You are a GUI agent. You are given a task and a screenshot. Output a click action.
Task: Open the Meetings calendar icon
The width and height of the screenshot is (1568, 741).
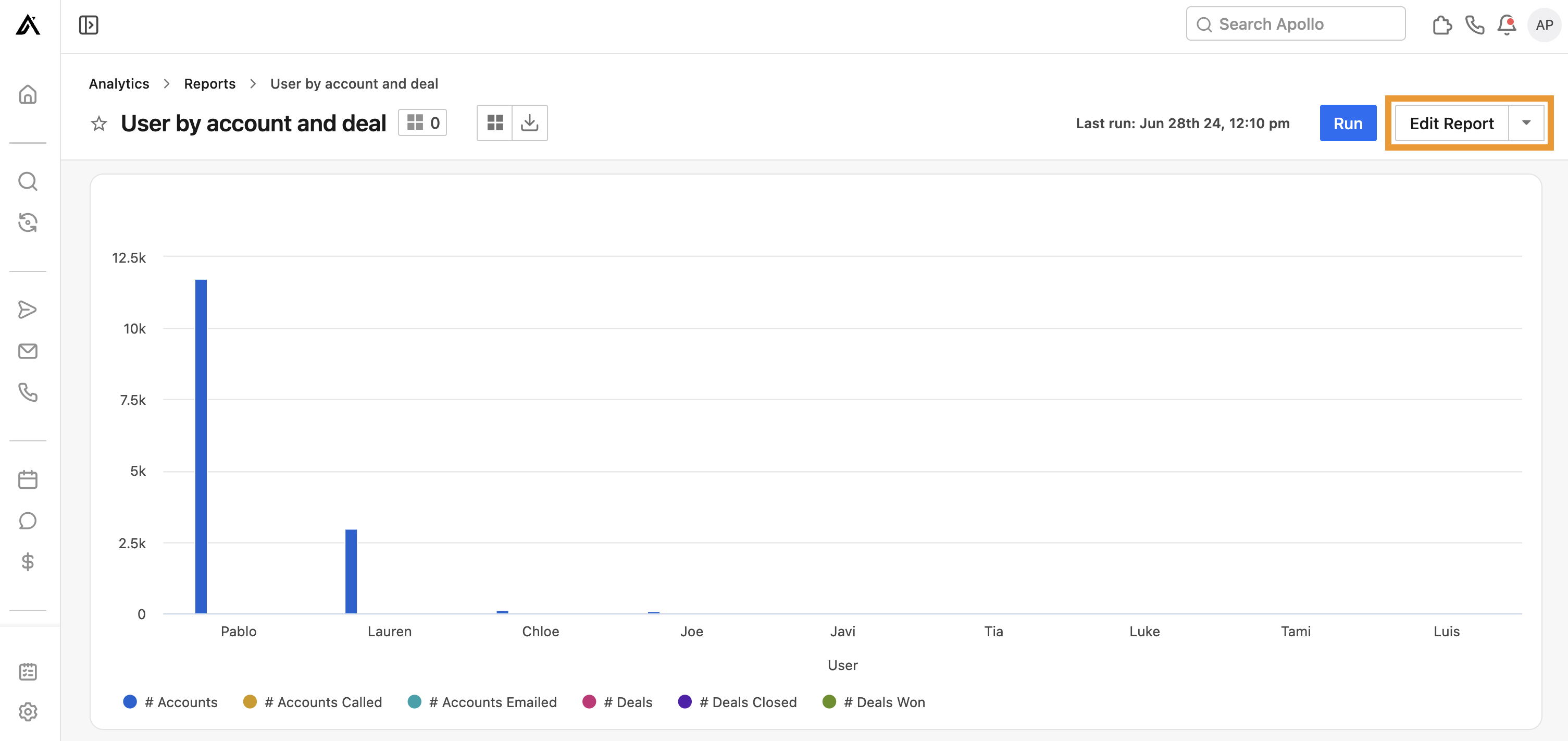[x=28, y=478]
